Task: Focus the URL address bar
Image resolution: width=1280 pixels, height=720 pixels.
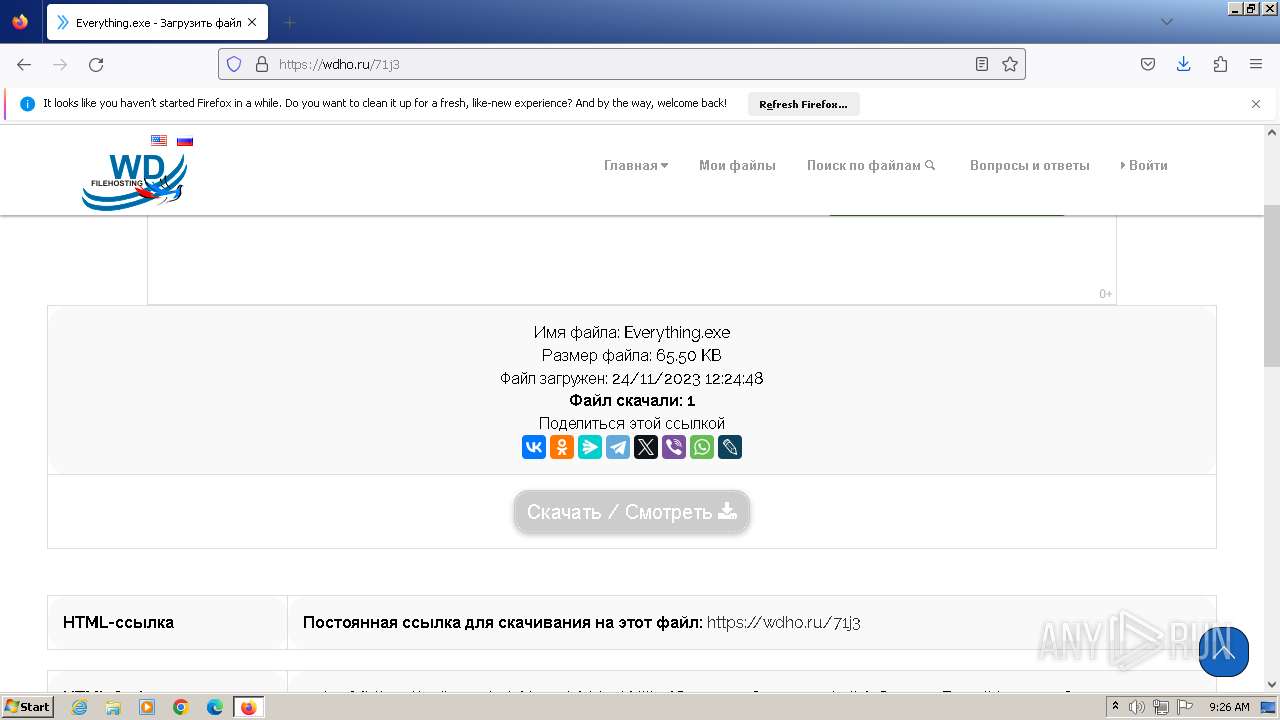Action: tap(620, 64)
